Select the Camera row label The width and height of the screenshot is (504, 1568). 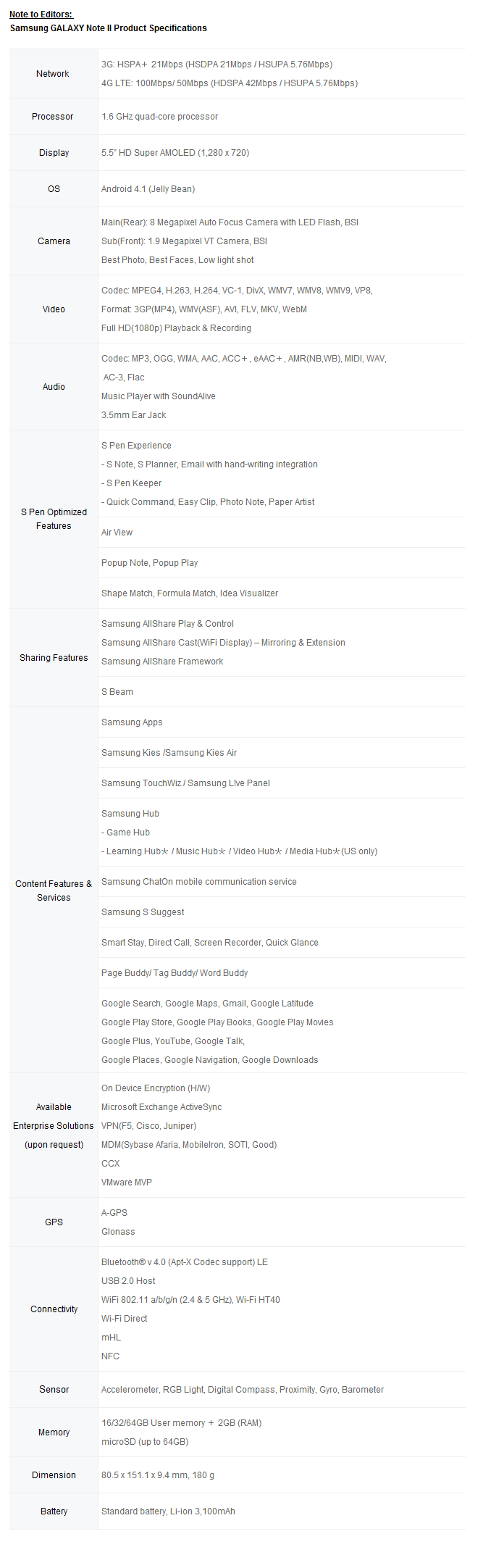click(x=54, y=241)
